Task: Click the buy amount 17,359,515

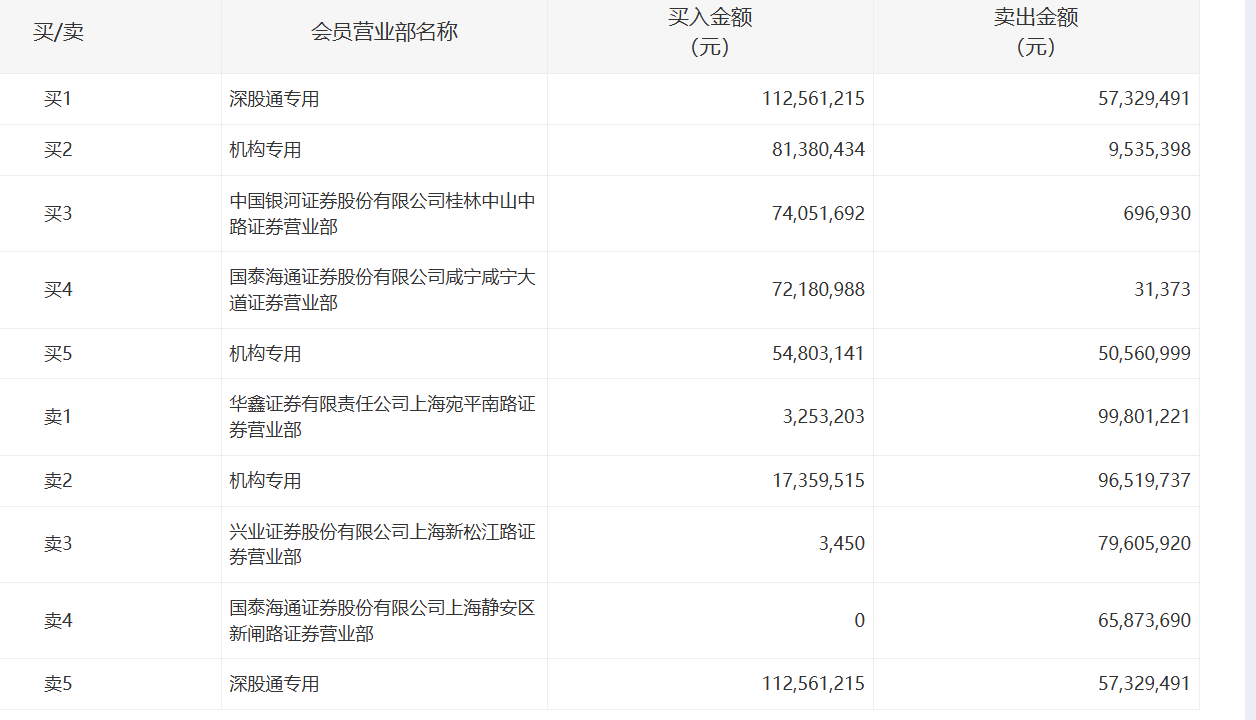Action: (x=818, y=481)
